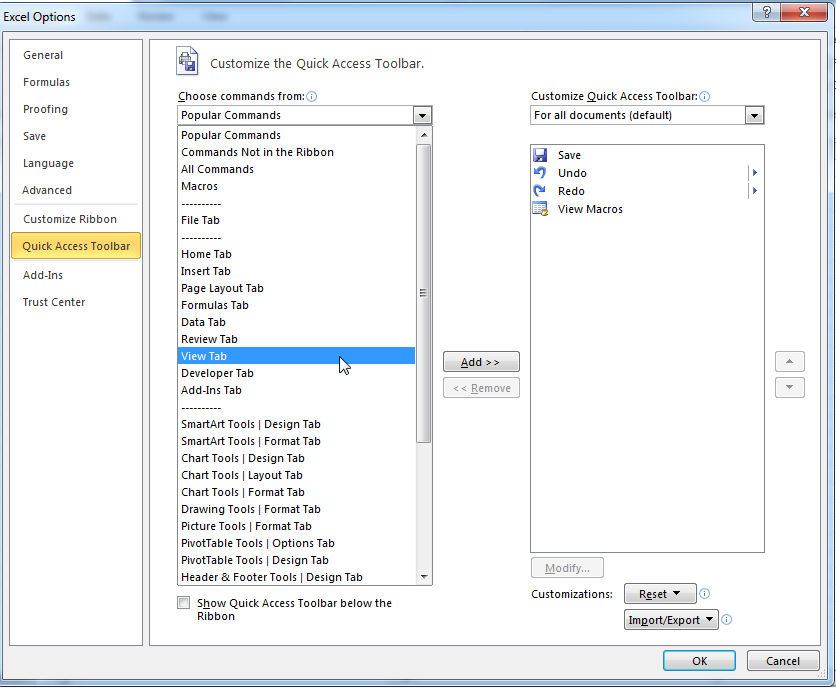
Task: Click the Cancel button
Action: point(783,661)
